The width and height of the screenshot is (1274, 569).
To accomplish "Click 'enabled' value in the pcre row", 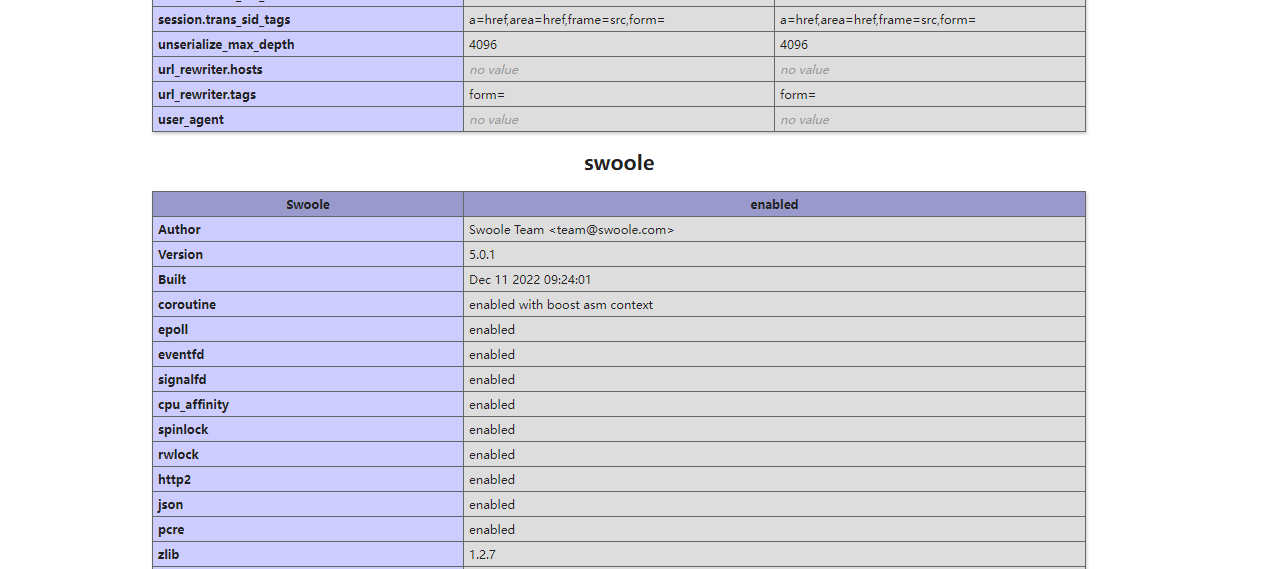I will [x=492, y=529].
